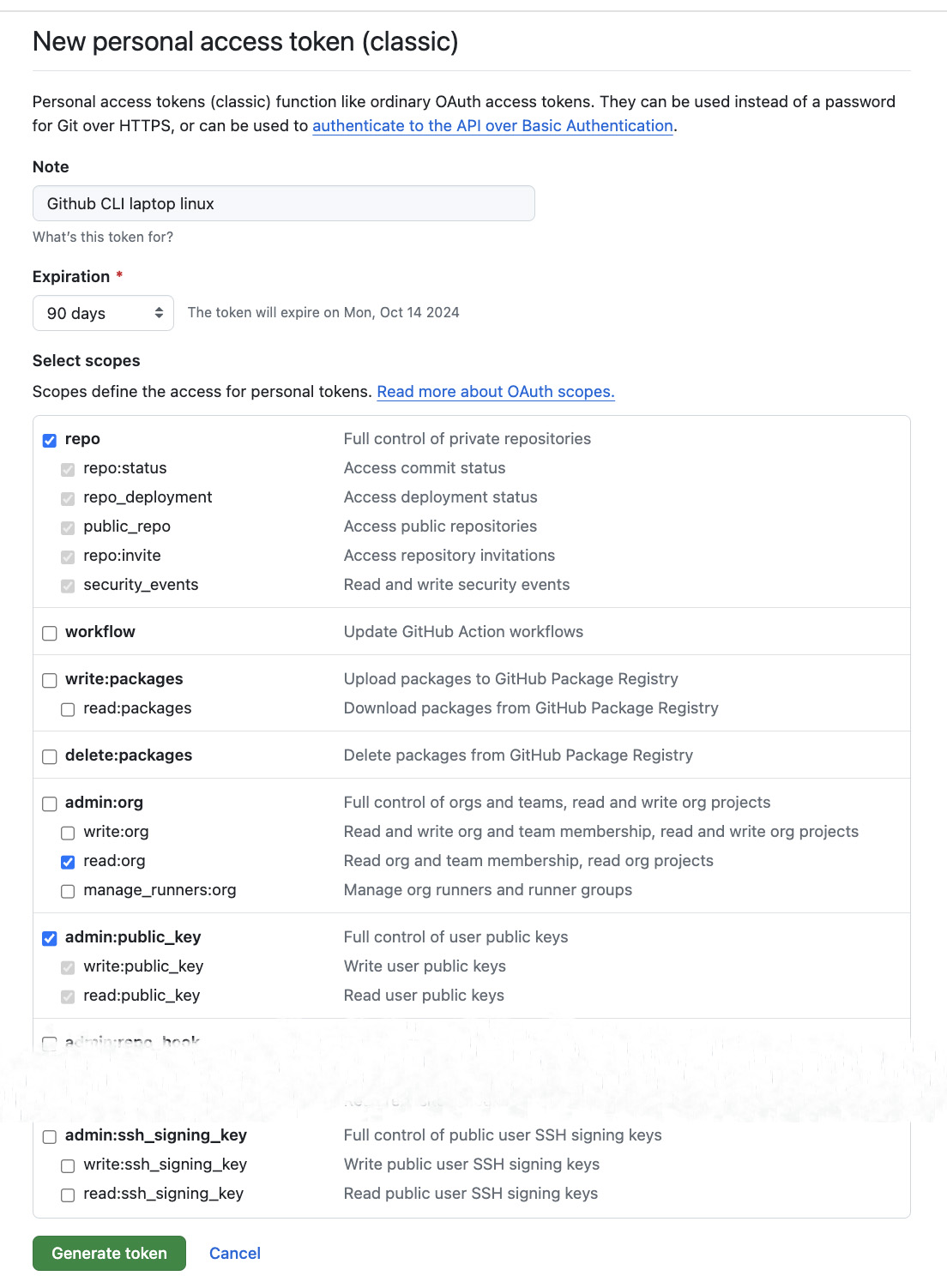The width and height of the screenshot is (947, 1288).
Task: Tick write:ssh_signing_key checkbox
Action: coord(68,1165)
